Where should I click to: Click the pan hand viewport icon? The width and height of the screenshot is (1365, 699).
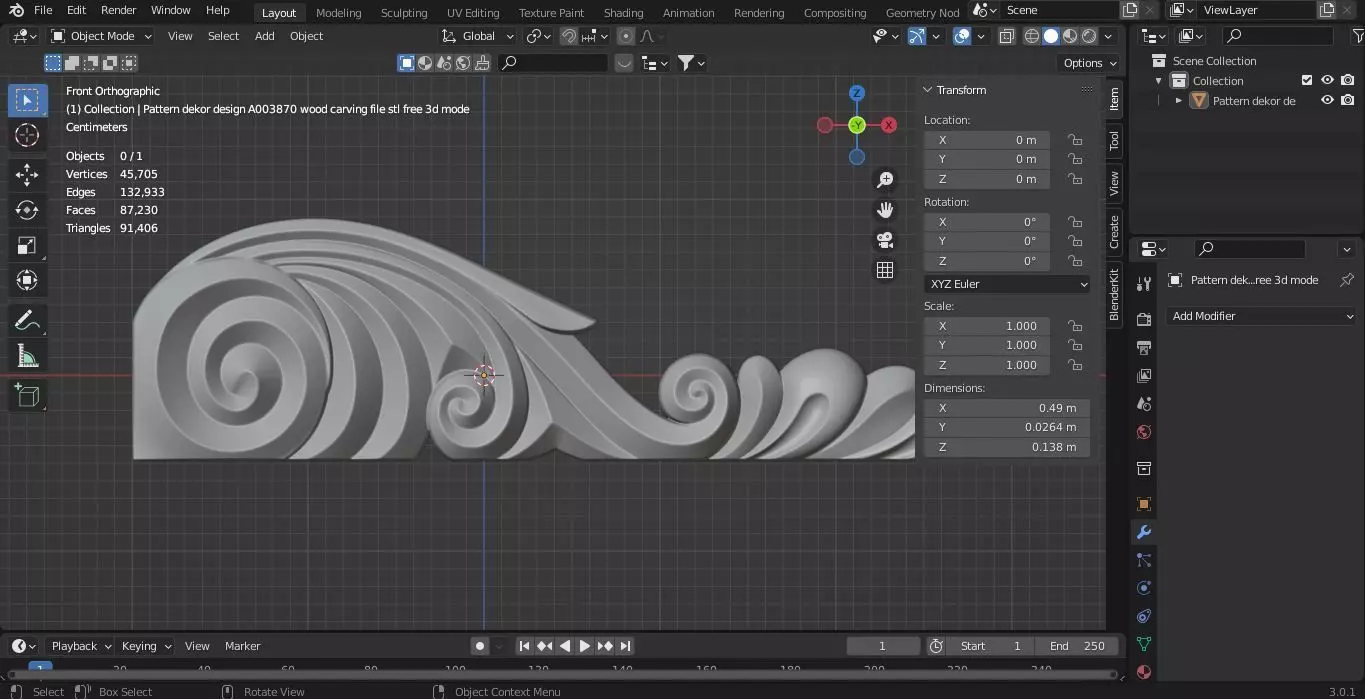pyautogui.click(x=885, y=210)
